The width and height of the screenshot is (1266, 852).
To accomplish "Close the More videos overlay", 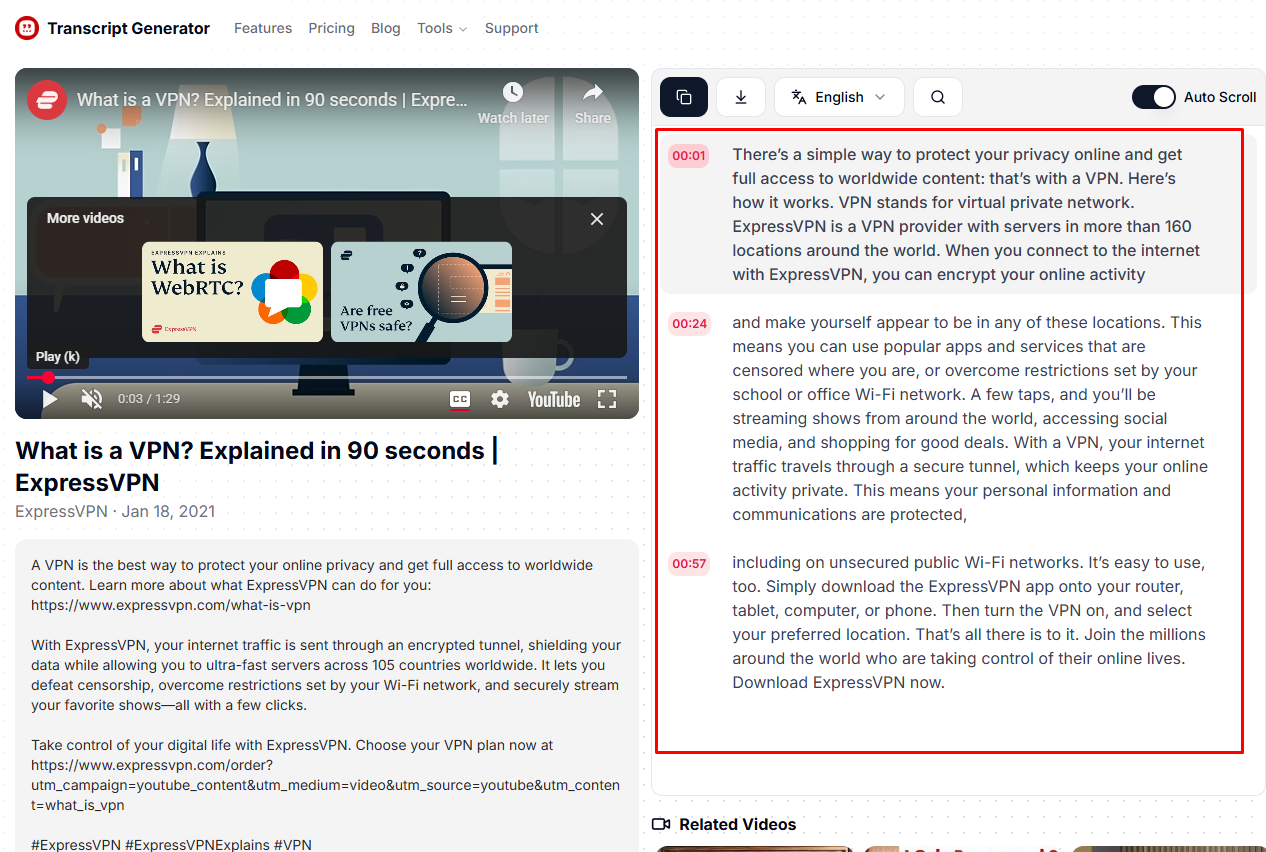I will (597, 219).
